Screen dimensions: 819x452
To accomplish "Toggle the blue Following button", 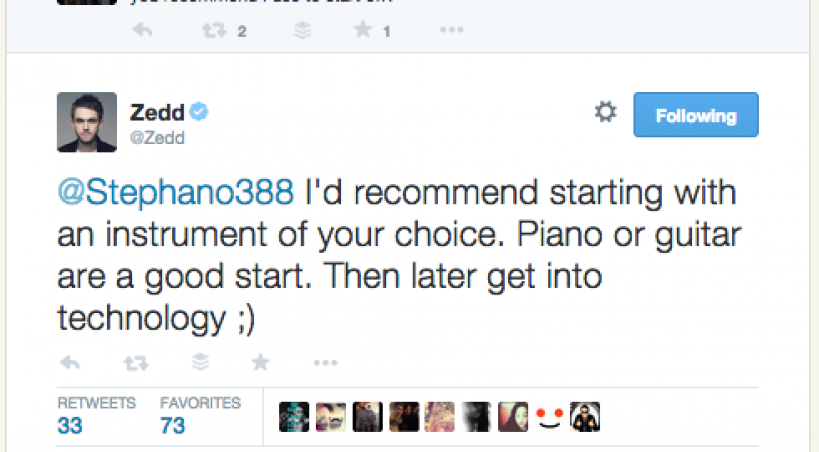I will coord(696,115).
